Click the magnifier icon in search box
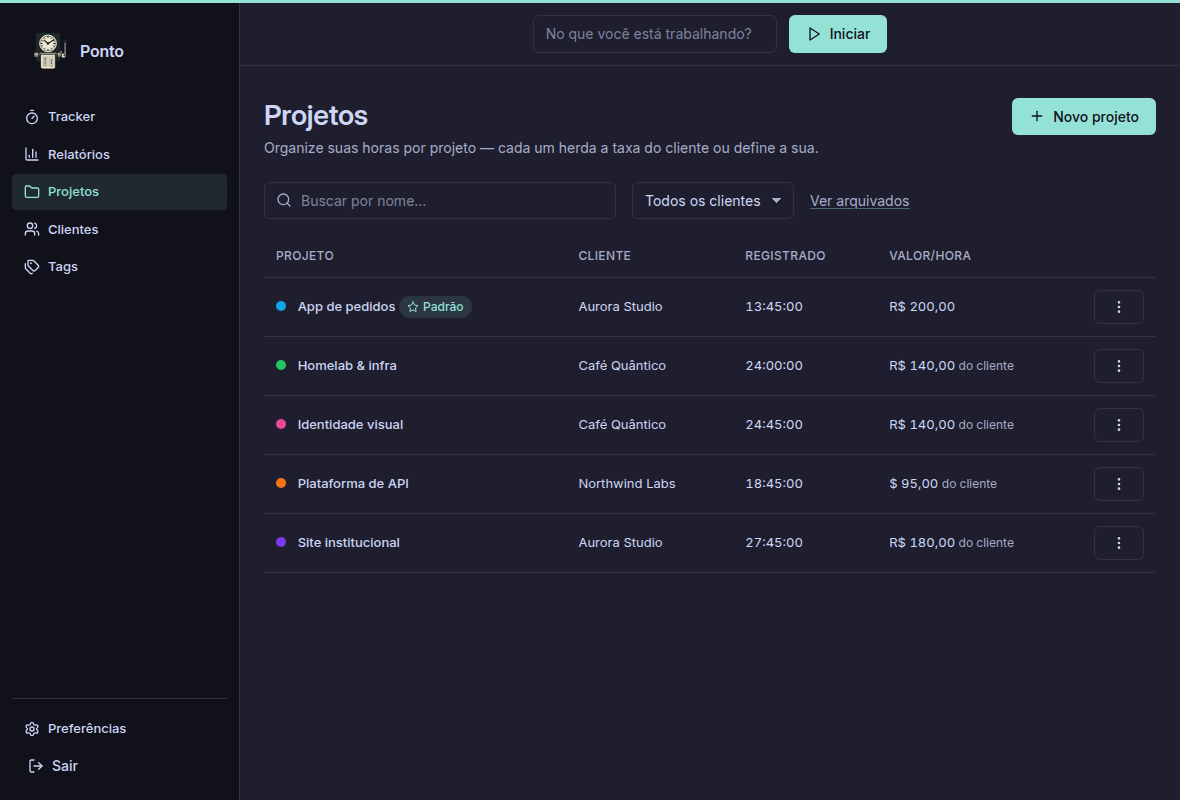This screenshot has width=1180, height=800. (x=284, y=200)
